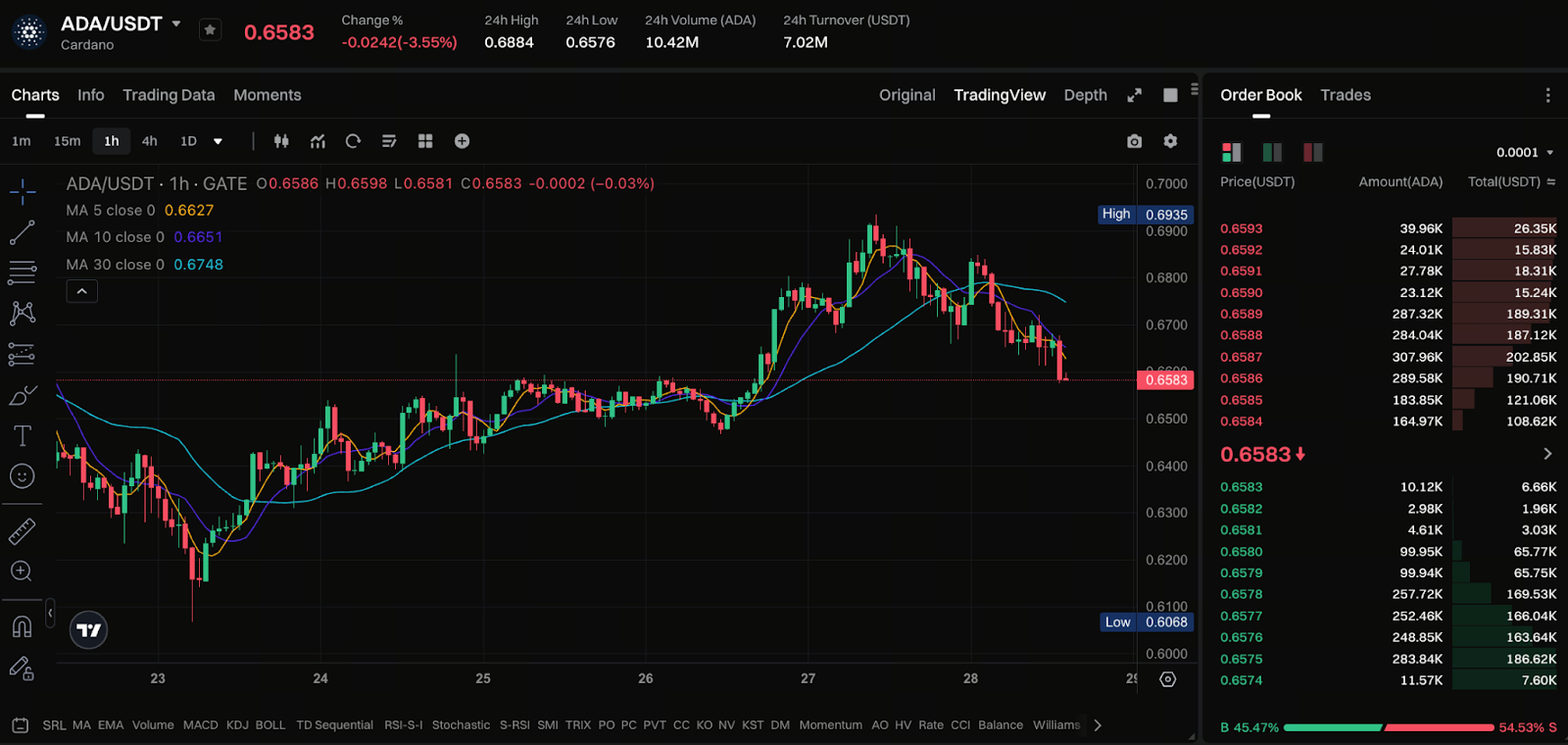Switch to Depth chart view
The image size is (1568, 745).
(1085, 95)
